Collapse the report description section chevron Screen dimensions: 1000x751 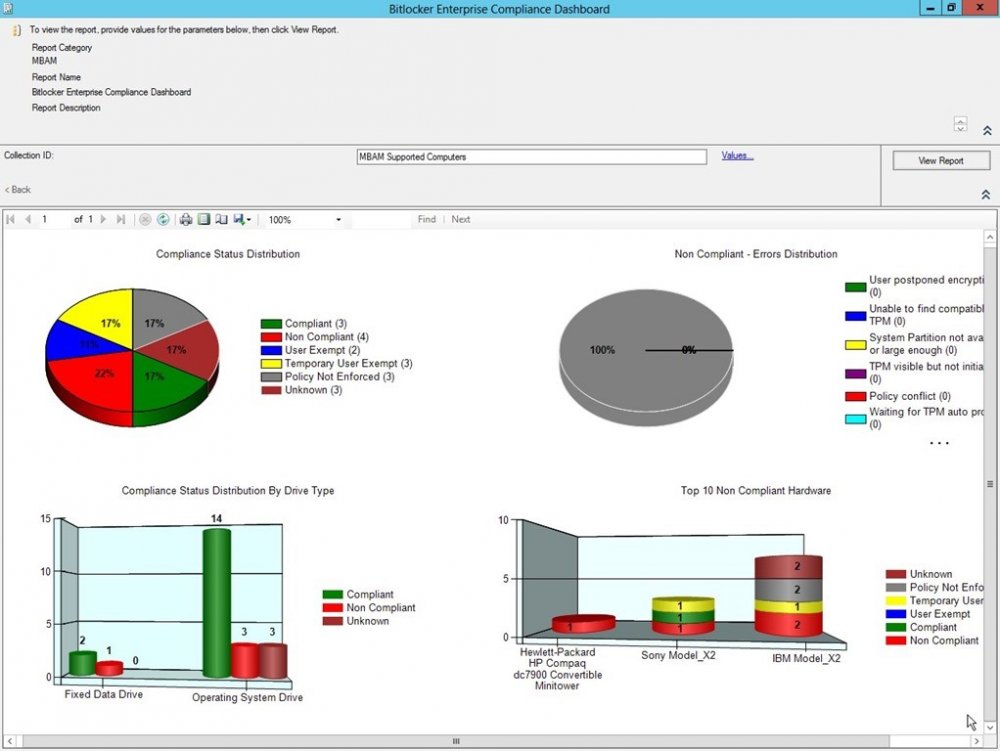pos(987,131)
